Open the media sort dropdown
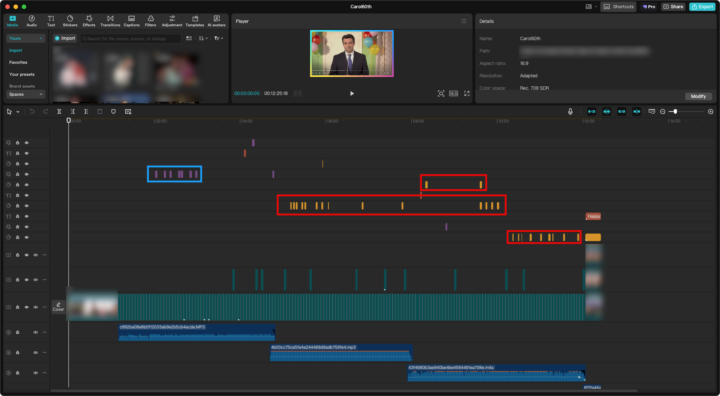This screenshot has height=396, width=720. point(203,39)
